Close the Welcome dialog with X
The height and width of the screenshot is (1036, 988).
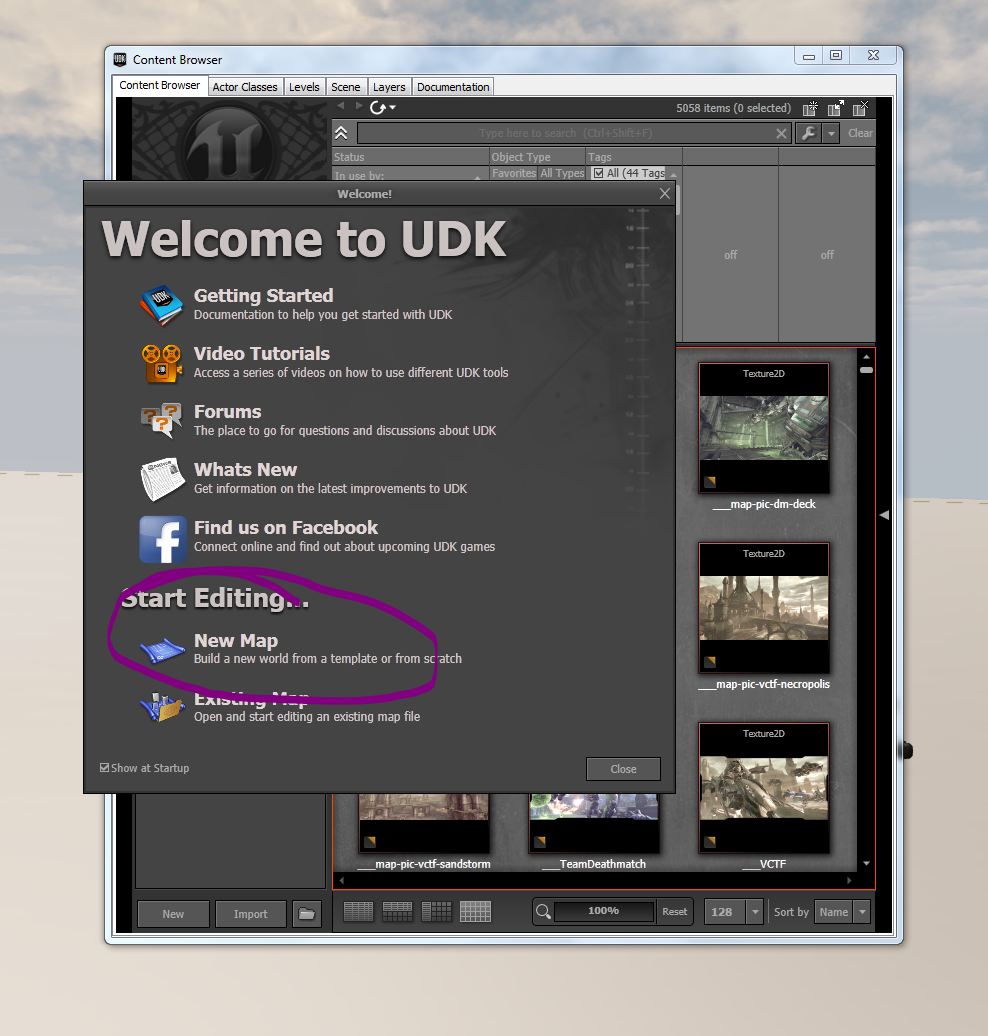pyautogui.click(x=665, y=194)
